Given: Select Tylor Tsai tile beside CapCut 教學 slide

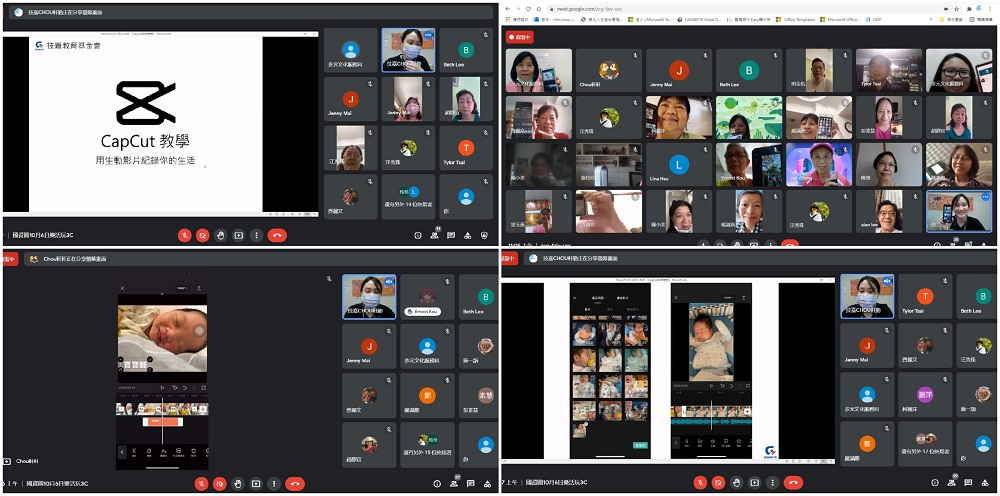Looking at the screenshot, I should (x=466, y=148).
